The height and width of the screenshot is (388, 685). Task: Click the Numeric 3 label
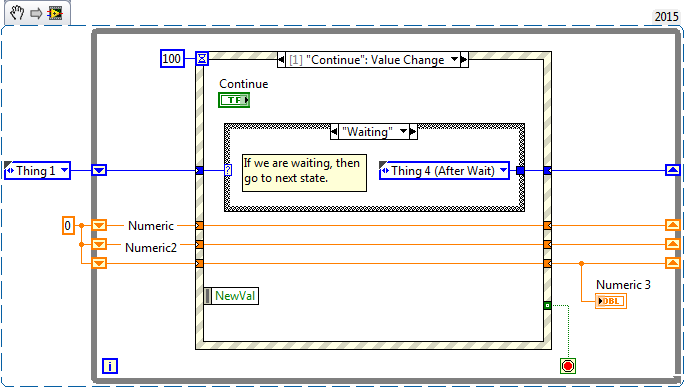(623, 285)
